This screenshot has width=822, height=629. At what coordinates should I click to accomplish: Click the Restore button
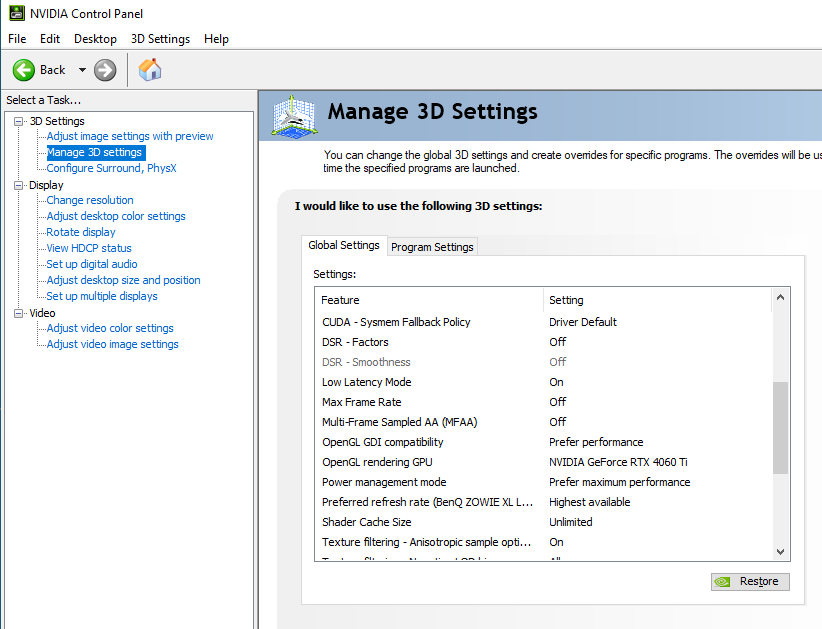click(750, 581)
